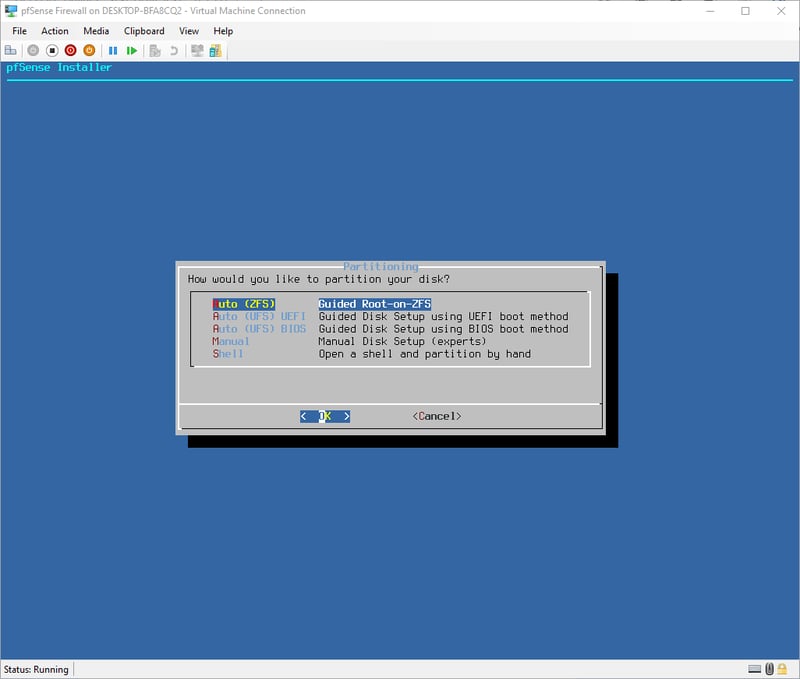Select the OK button in the Partitioning dialog
This screenshot has height=679, width=800.
tap(325, 416)
